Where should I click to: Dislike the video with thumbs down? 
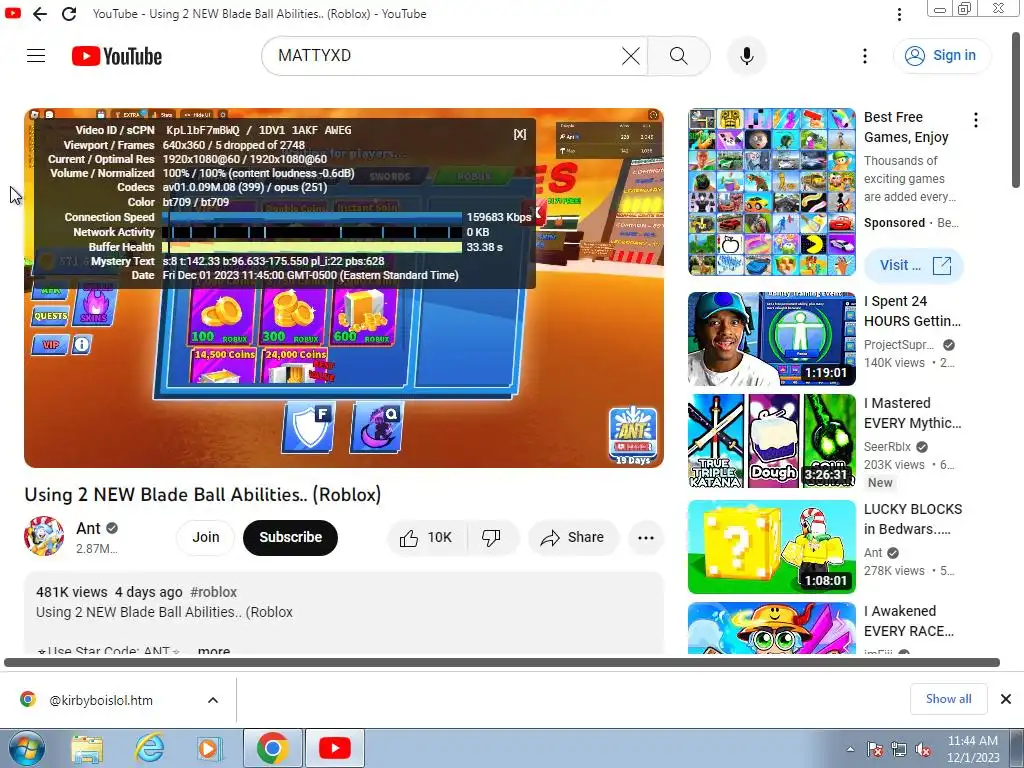492,537
